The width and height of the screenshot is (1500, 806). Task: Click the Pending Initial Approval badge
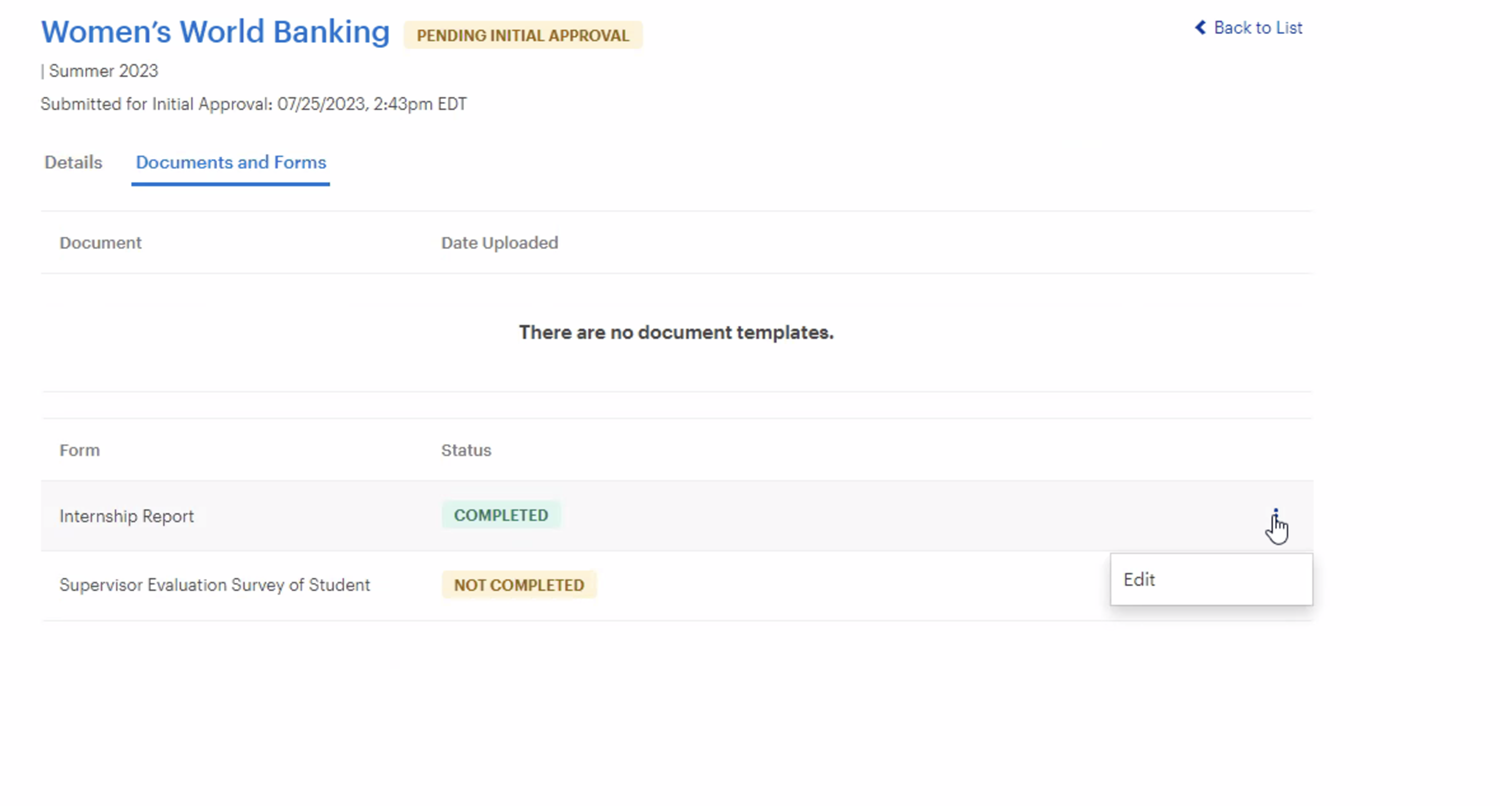click(x=523, y=36)
